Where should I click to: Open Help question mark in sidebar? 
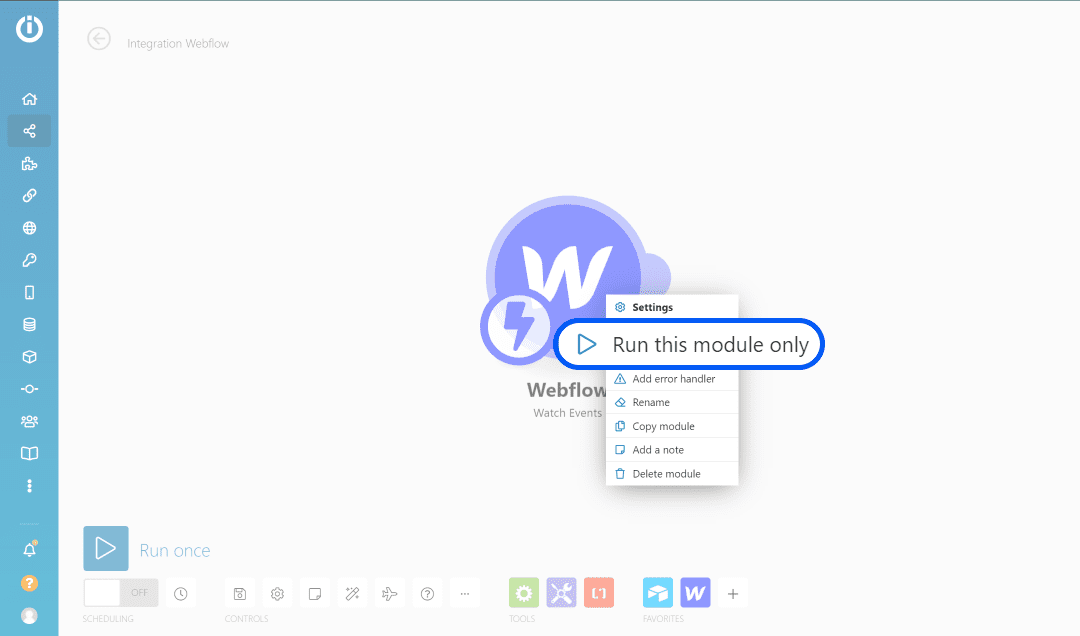point(29,583)
